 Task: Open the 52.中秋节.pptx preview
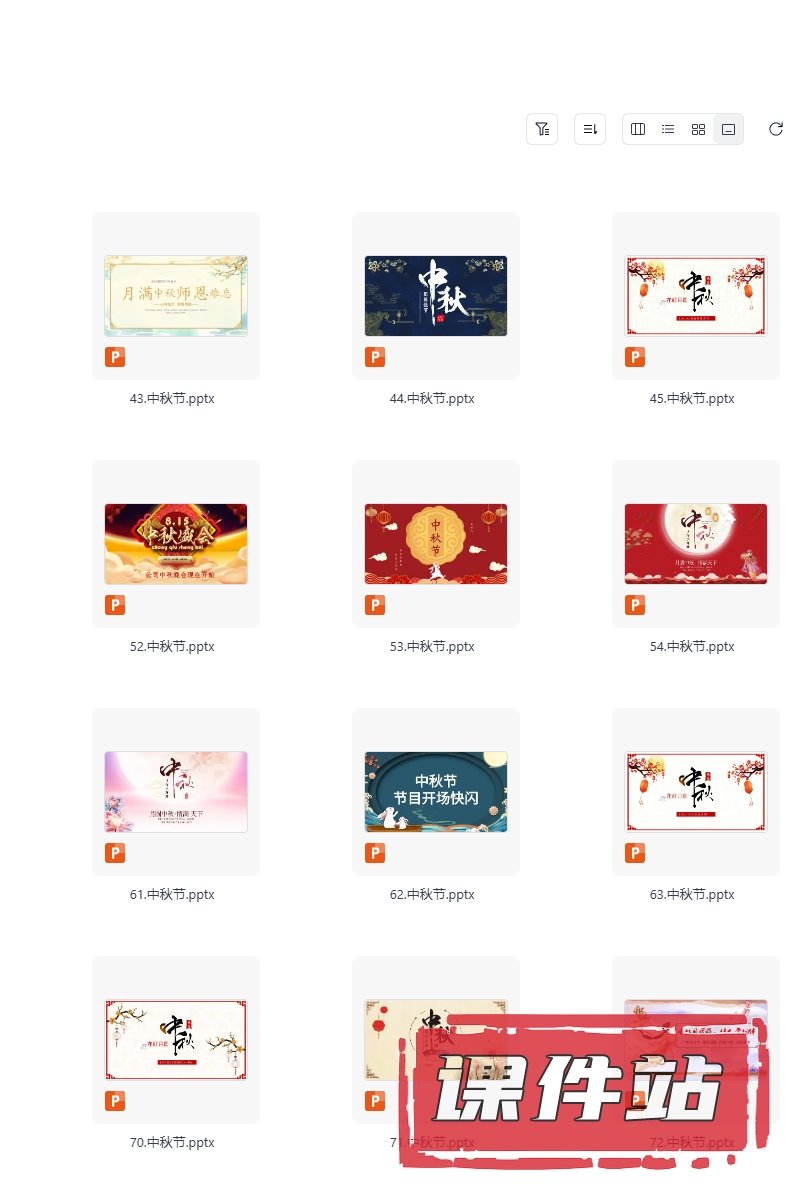pyautogui.click(x=176, y=543)
